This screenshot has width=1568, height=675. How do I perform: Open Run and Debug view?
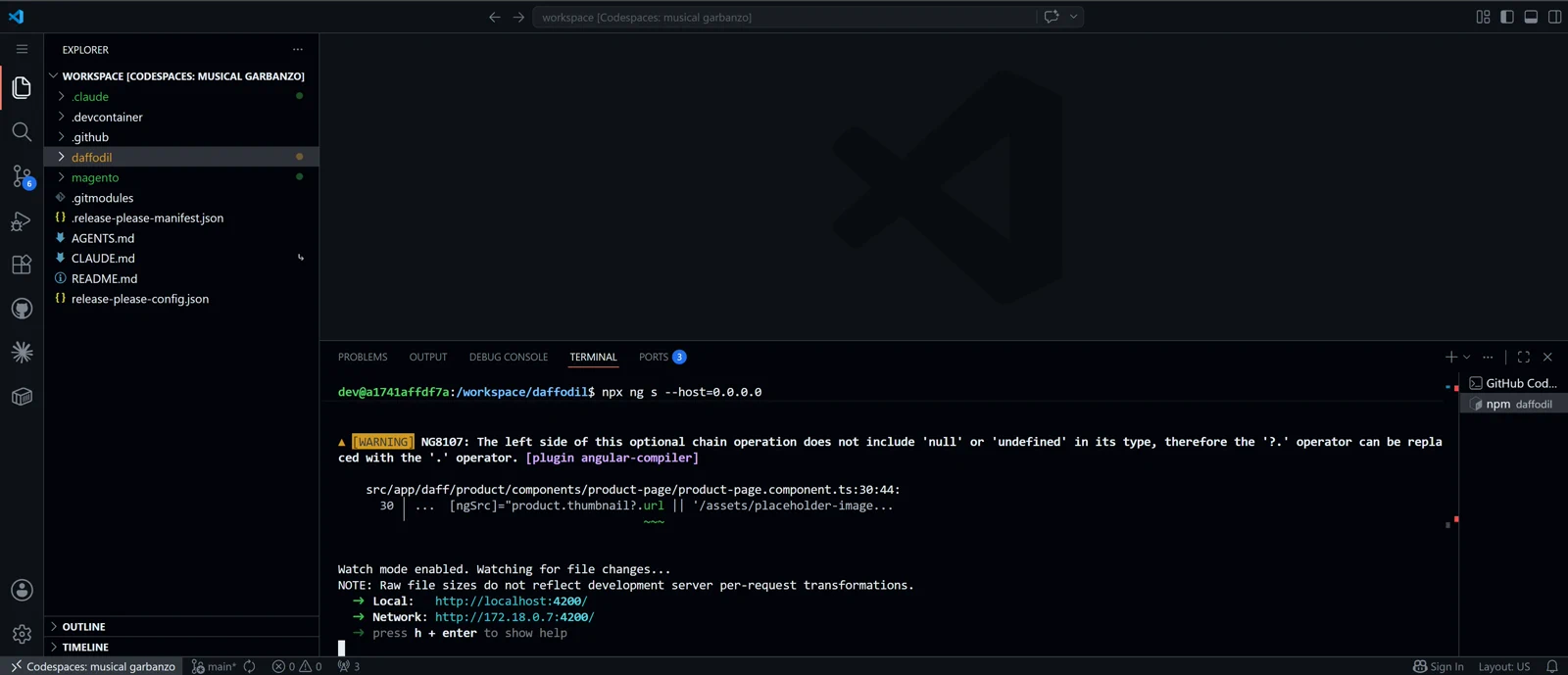(22, 221)
